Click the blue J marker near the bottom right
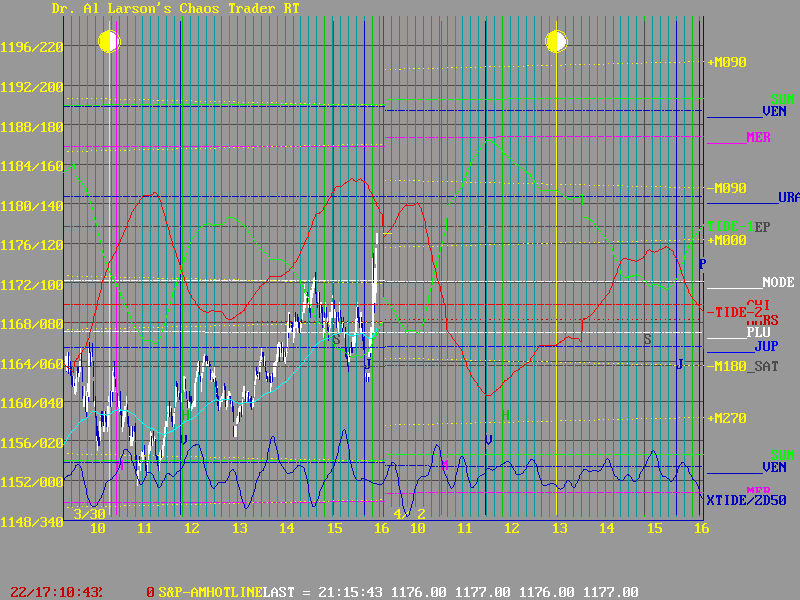Image resolution: width=800 pixels, height=600 pixels. point(680,364)
